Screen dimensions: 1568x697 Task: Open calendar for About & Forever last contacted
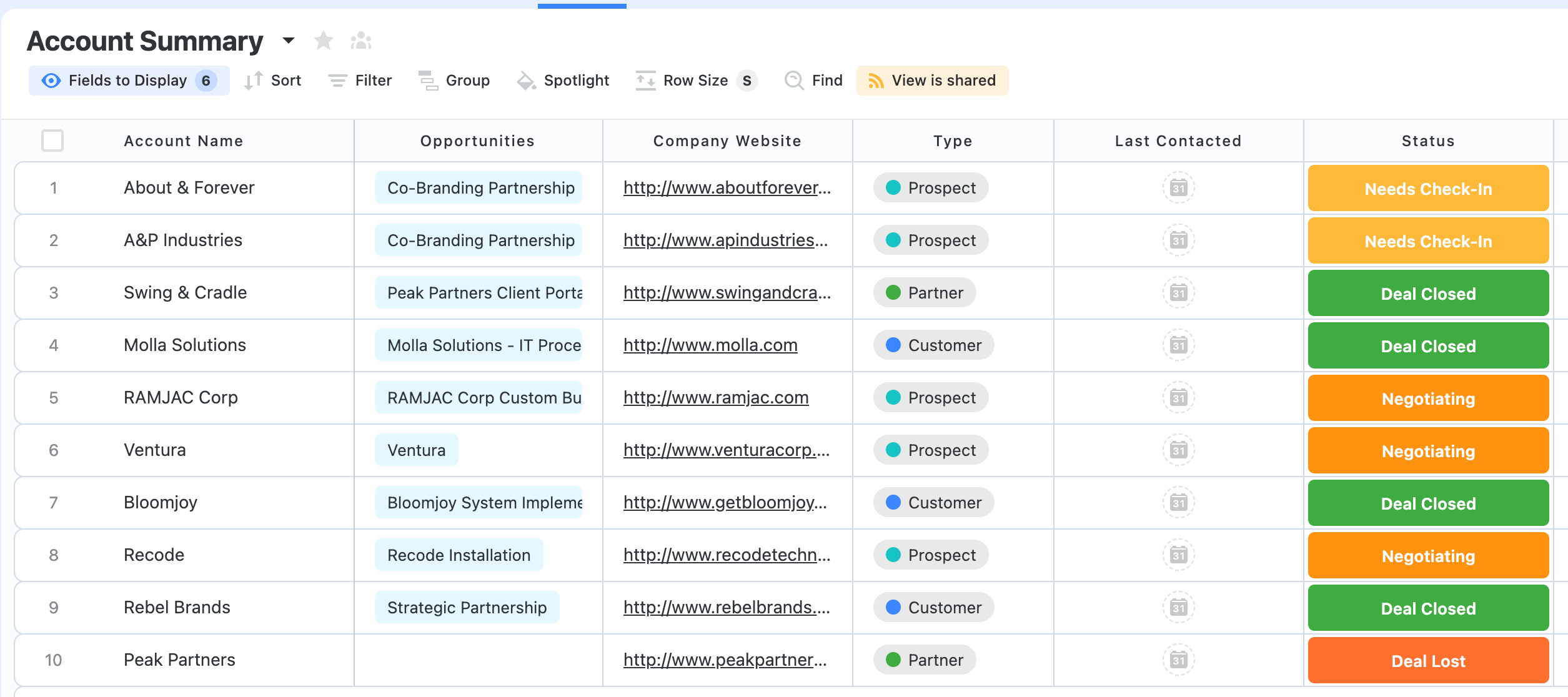click(1178, 188)
